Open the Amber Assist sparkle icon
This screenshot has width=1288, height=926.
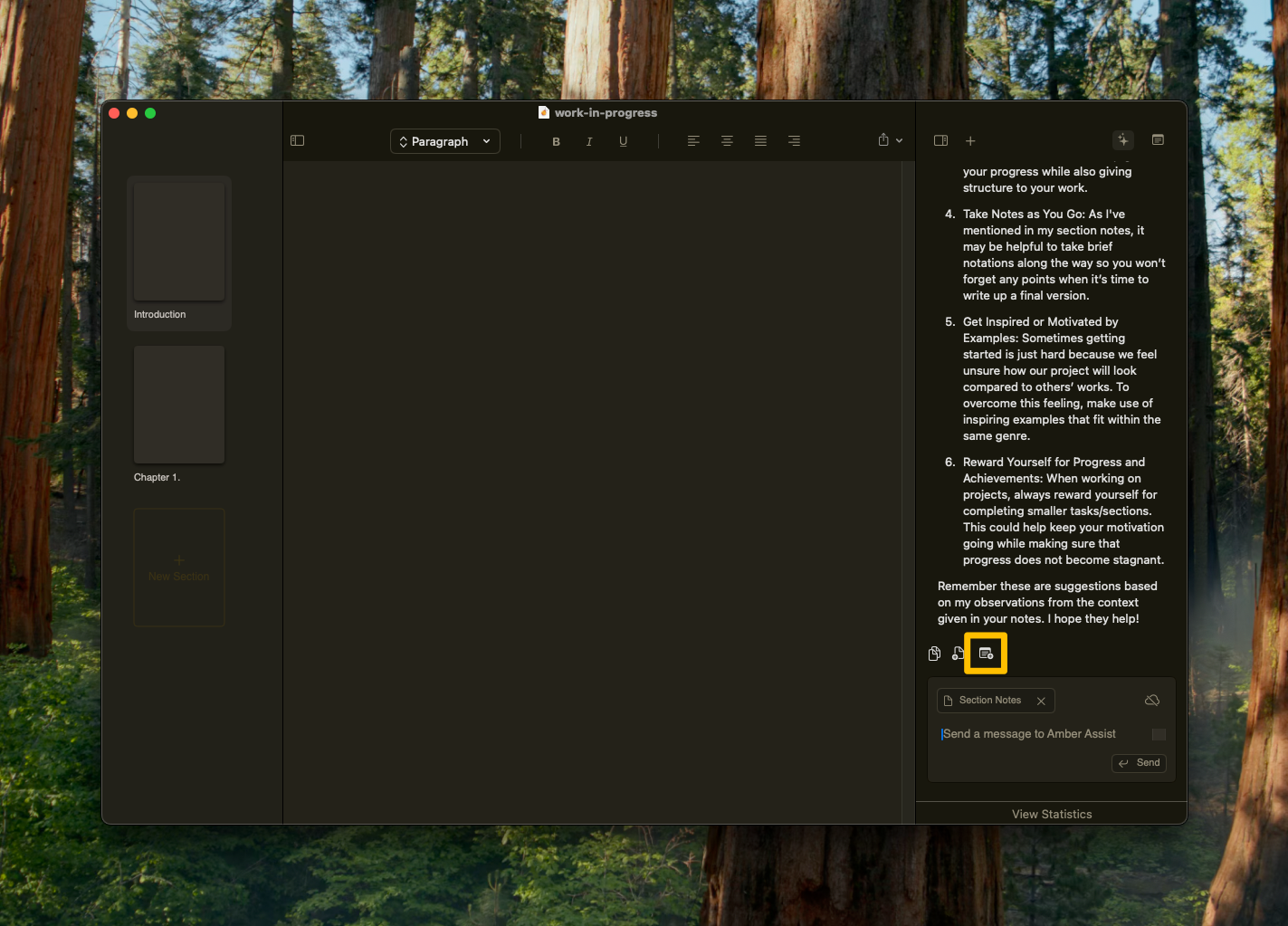click(x=1122, y=140)
